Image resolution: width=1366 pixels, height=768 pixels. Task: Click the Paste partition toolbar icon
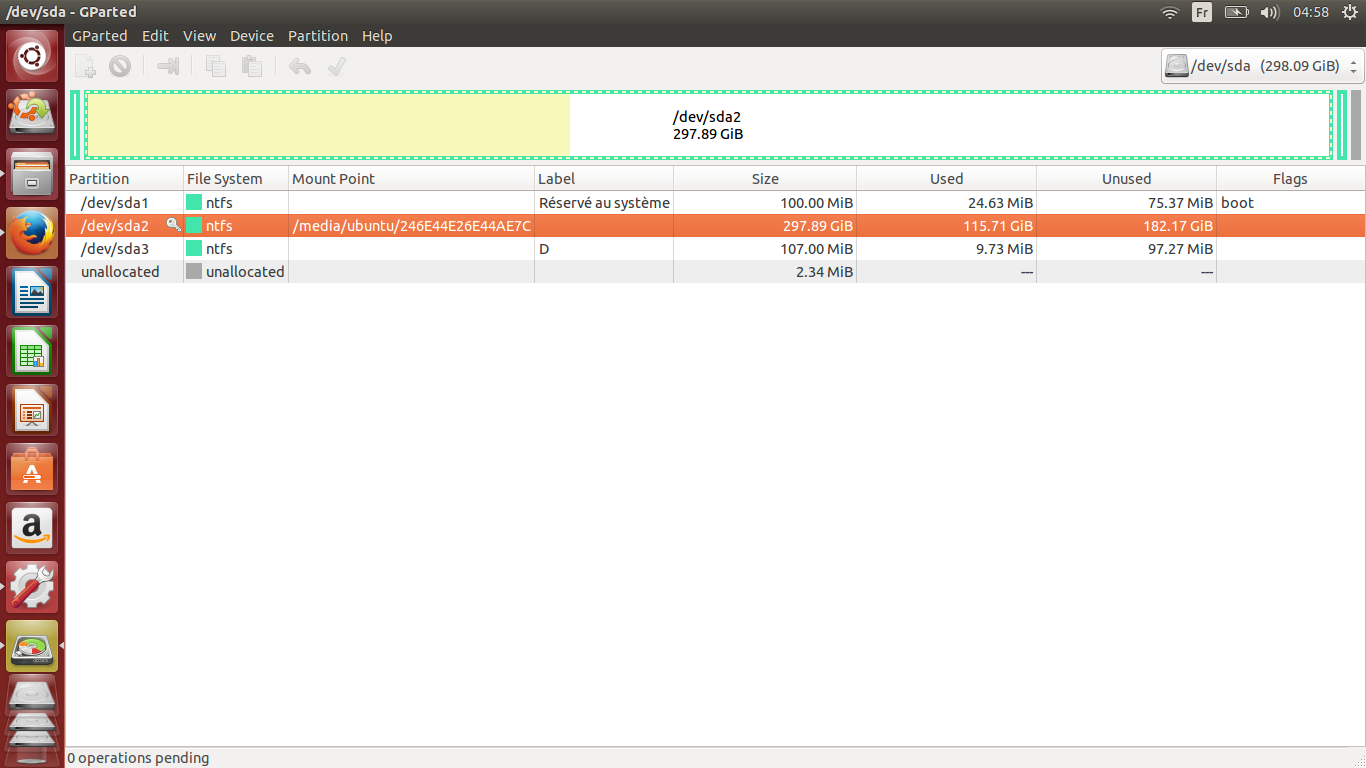click(251, 67)
